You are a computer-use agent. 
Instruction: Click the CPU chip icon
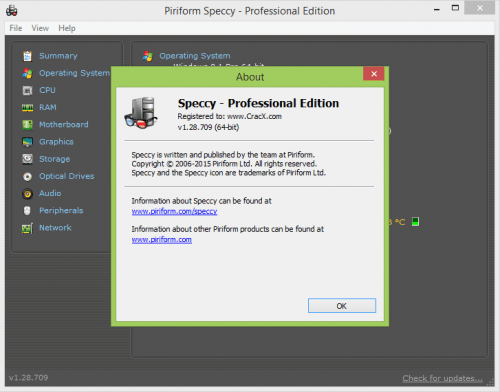point(27,90)
